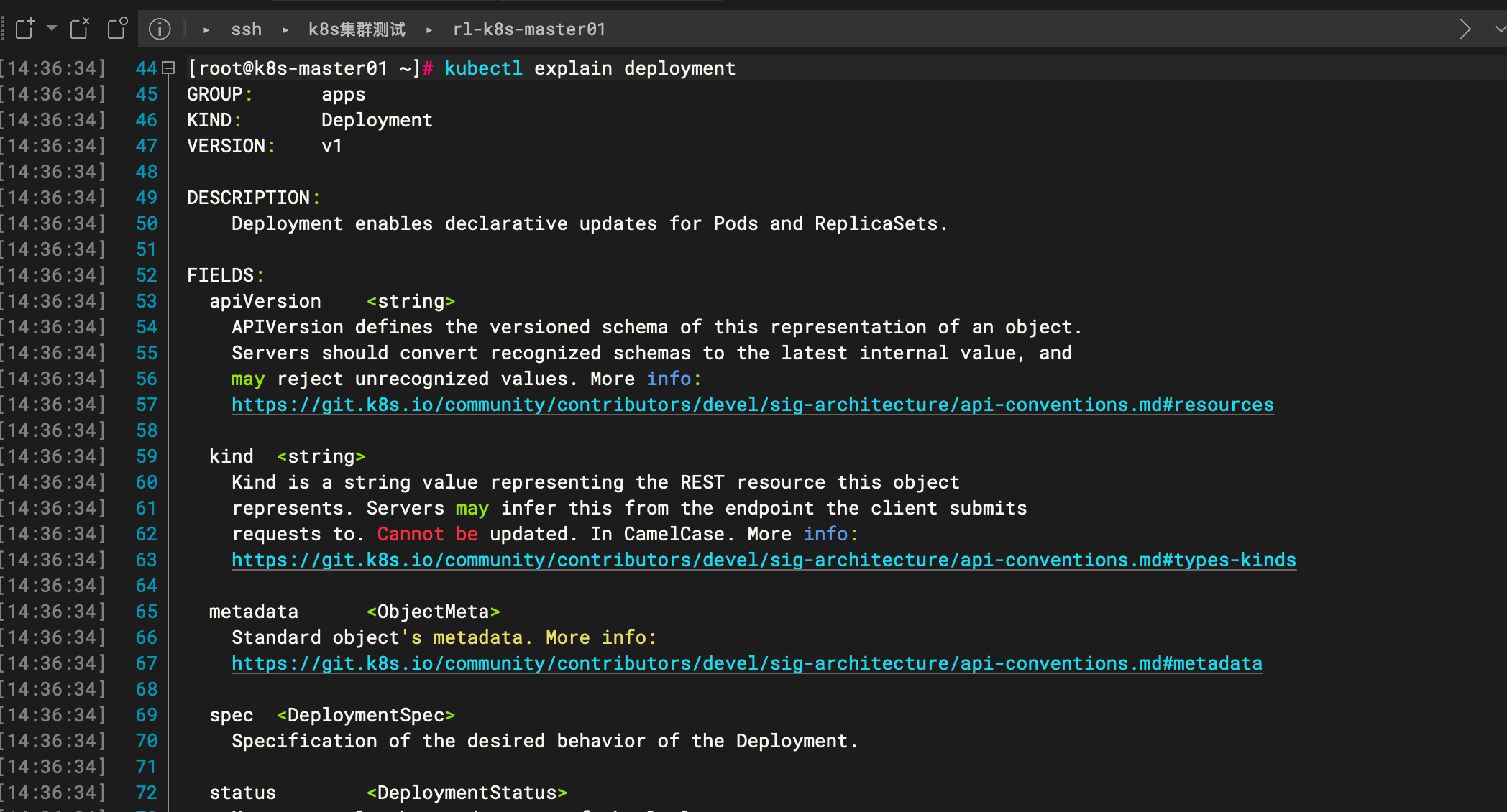
Task: Expand the arrow before rl-k8s-master01 breadcrumb
Action: (429, 30)
